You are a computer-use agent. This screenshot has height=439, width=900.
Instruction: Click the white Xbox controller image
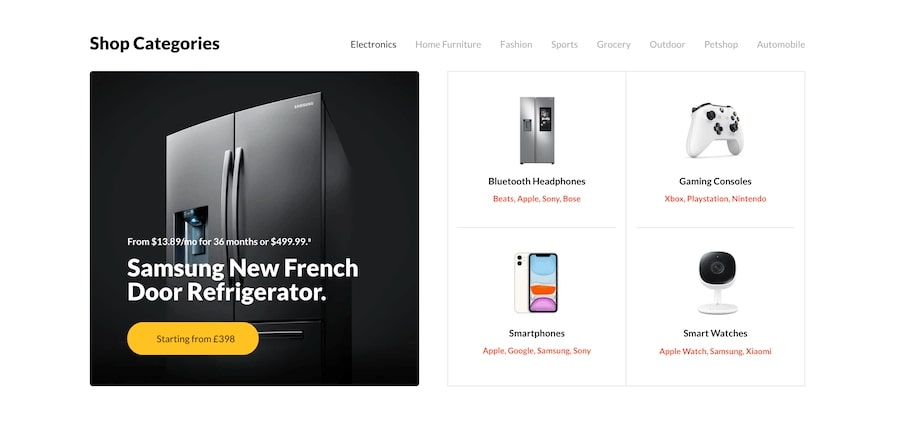[x=715, y=130]
